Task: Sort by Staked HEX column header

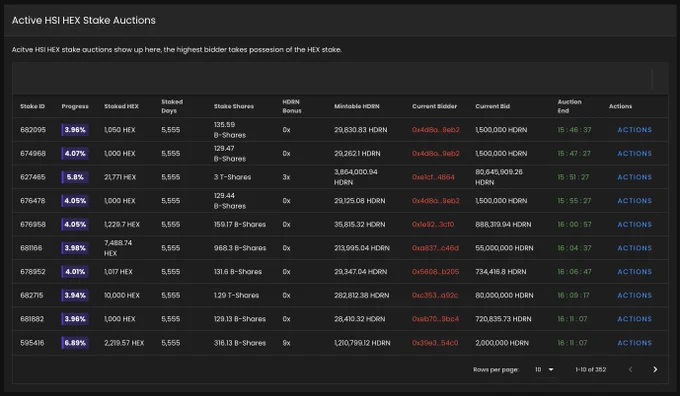Action: click(121, 106)
